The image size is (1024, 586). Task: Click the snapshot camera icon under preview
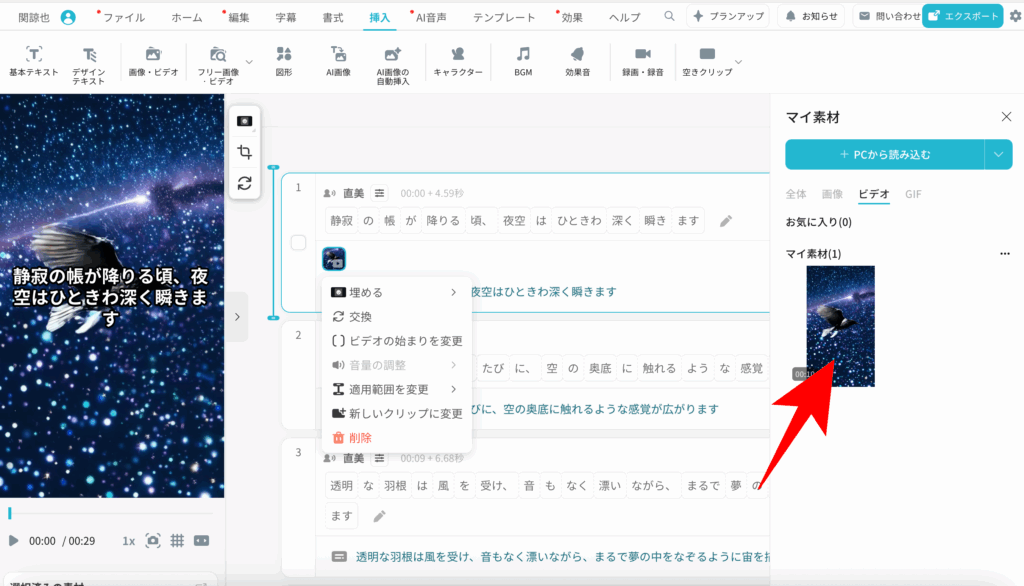click(153, 540)
